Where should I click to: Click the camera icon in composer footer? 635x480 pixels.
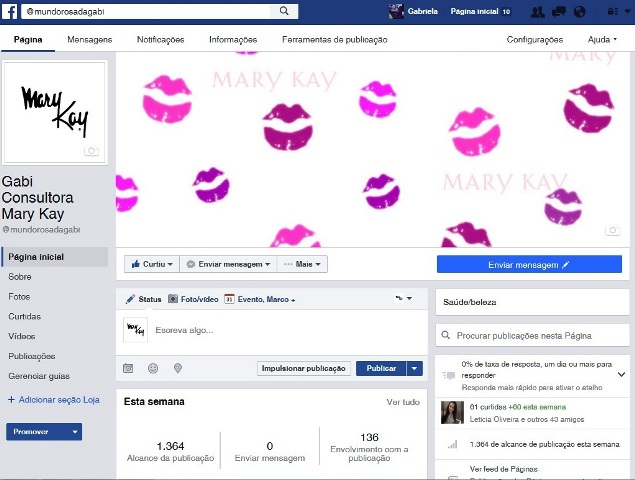(128, 368)
